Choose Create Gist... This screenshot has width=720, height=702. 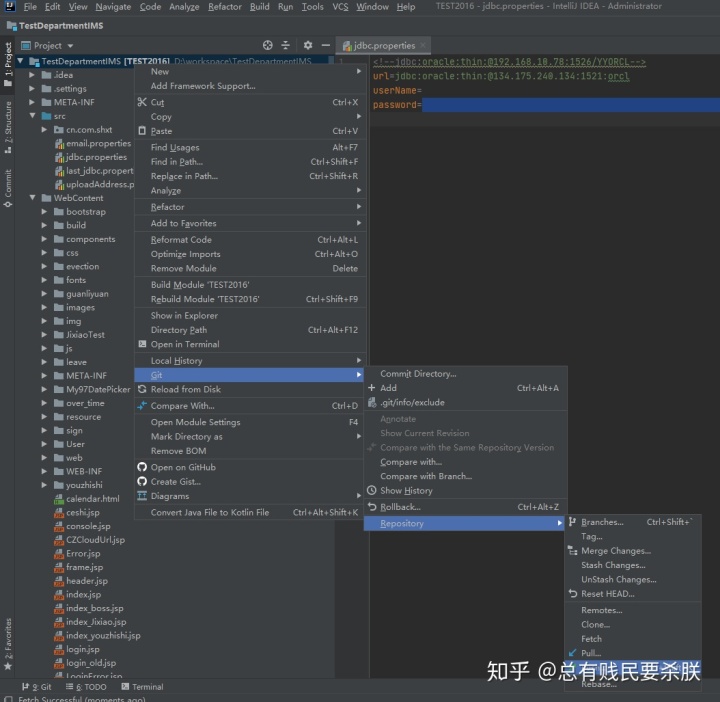click(x=250, y=481)
